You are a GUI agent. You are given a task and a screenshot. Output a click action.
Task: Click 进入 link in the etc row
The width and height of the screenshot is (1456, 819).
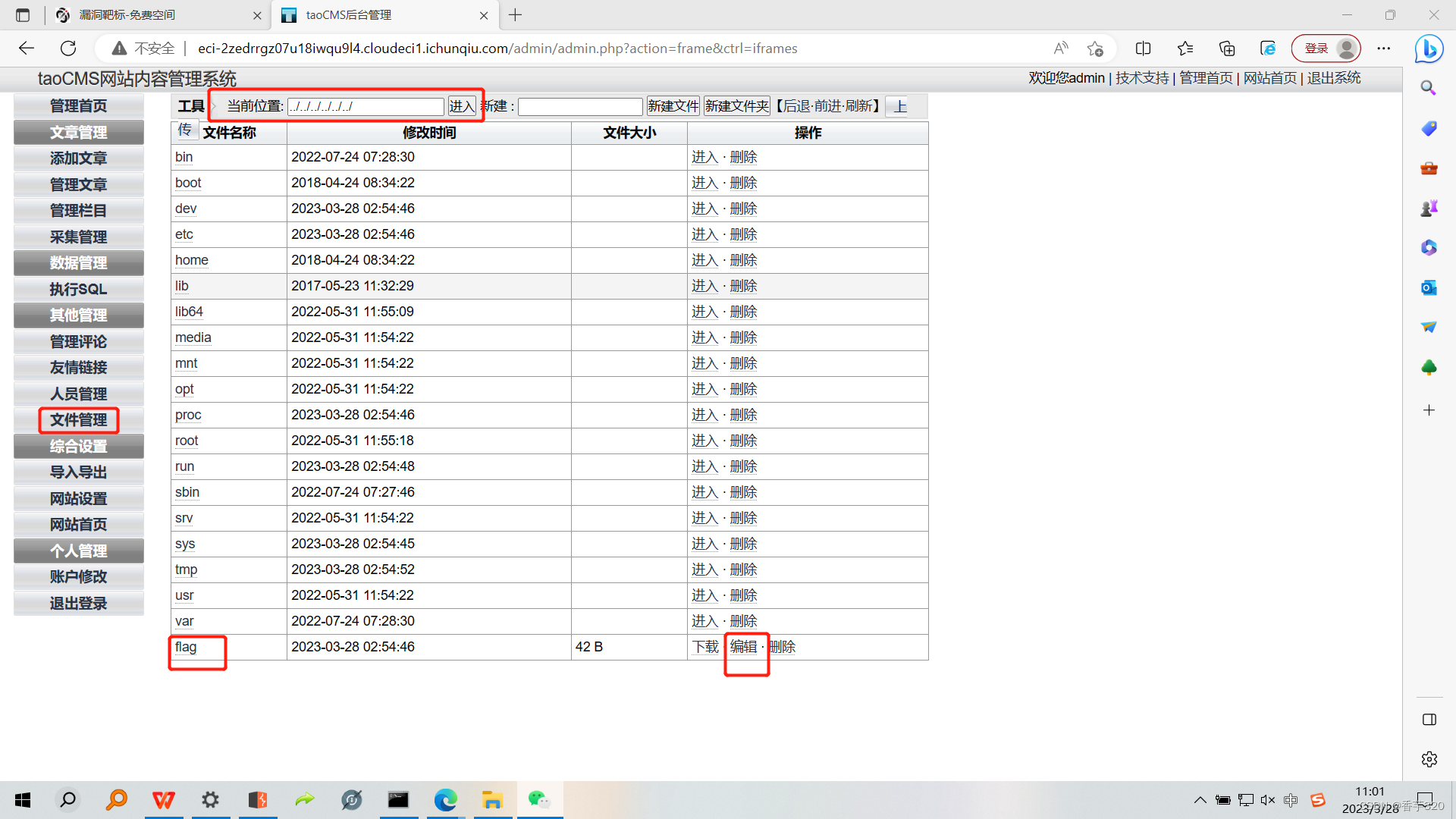point(704,234)
